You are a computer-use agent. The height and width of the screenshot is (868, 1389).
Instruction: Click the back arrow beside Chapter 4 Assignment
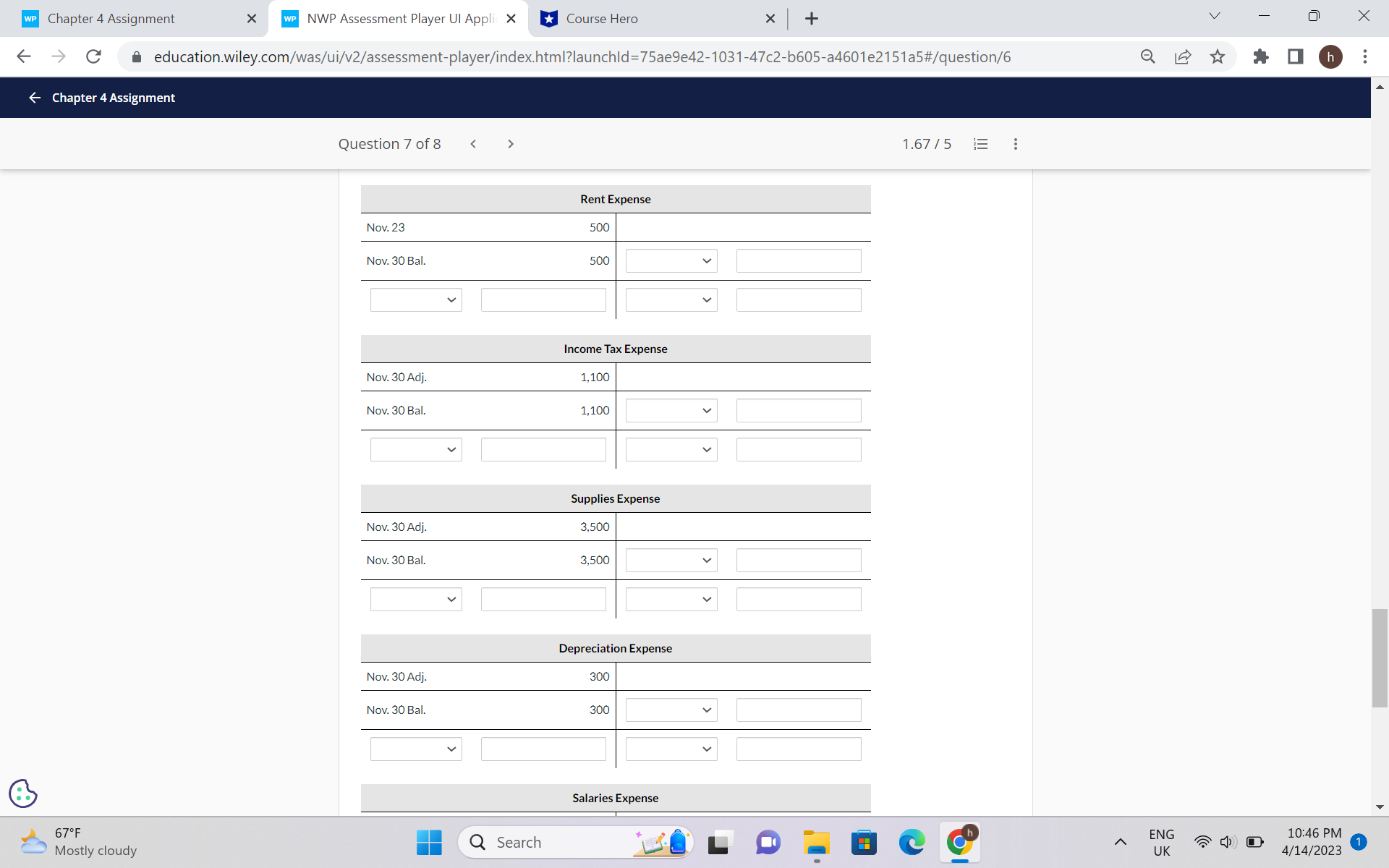pyautogui.click(x=34, y=97)
